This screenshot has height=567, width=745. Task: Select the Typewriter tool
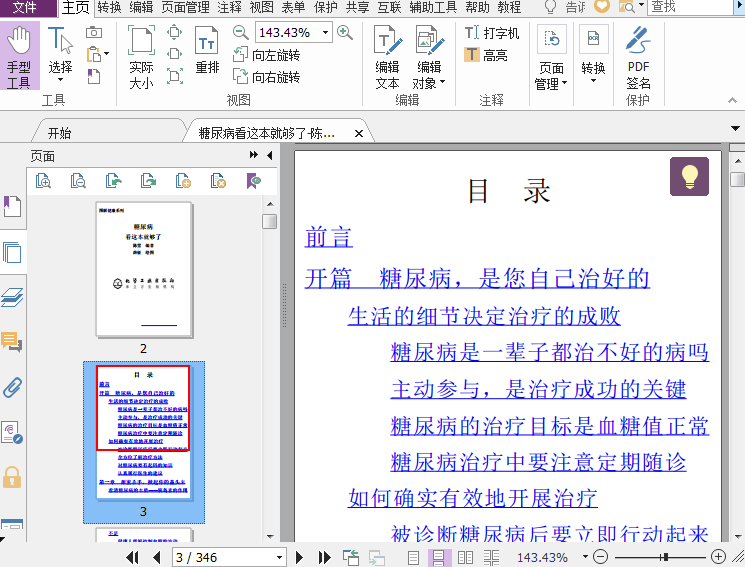(492, 33)
